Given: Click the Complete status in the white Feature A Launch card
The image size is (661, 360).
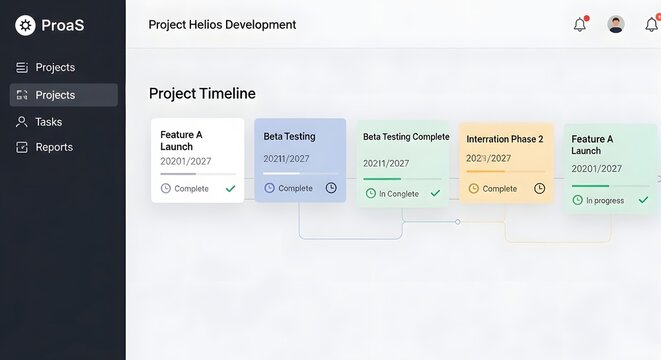Looking at the screenshot, I should click(191, 189).
